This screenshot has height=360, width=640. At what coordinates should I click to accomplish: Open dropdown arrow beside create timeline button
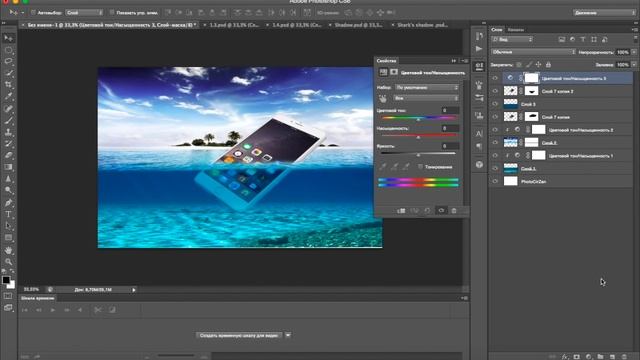pyautogui.click(x=288, y=335)
